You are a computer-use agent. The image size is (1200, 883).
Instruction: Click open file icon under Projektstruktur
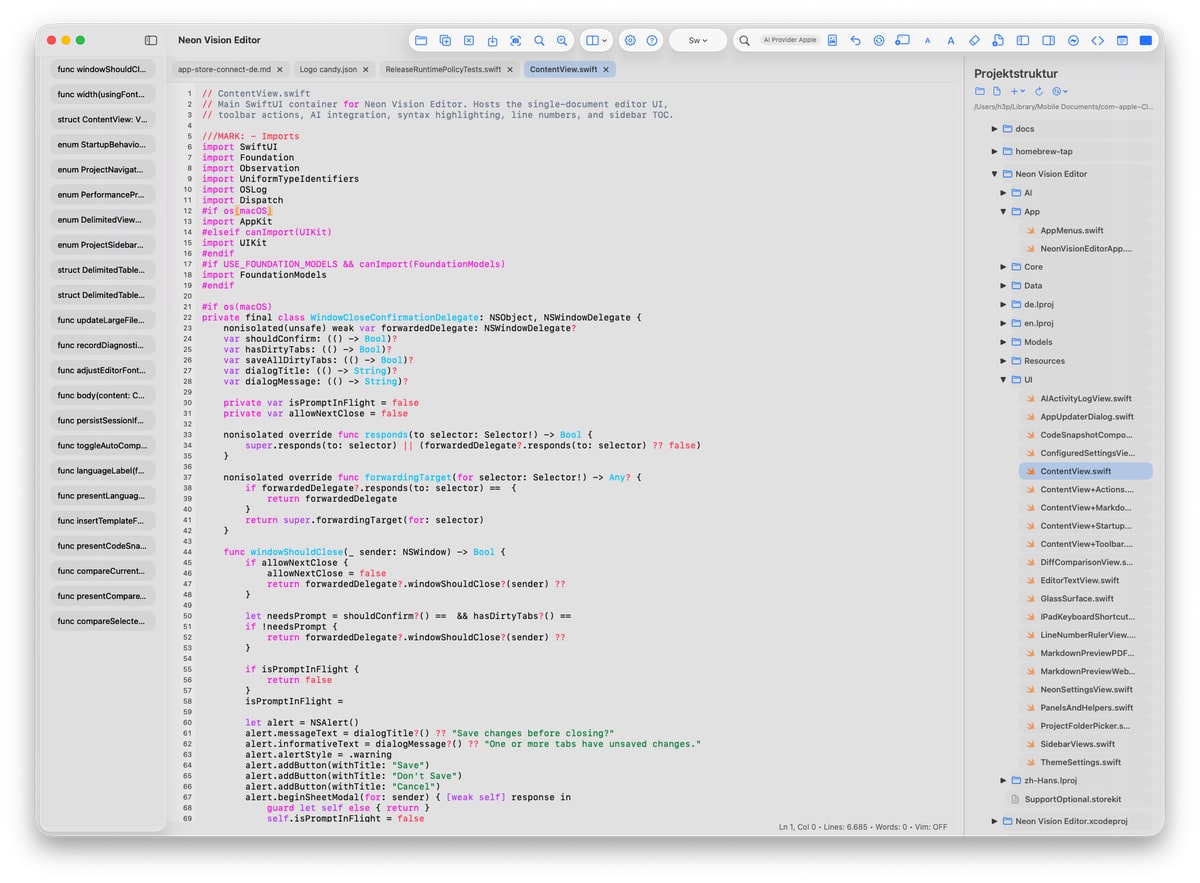(x=997, y=91)
